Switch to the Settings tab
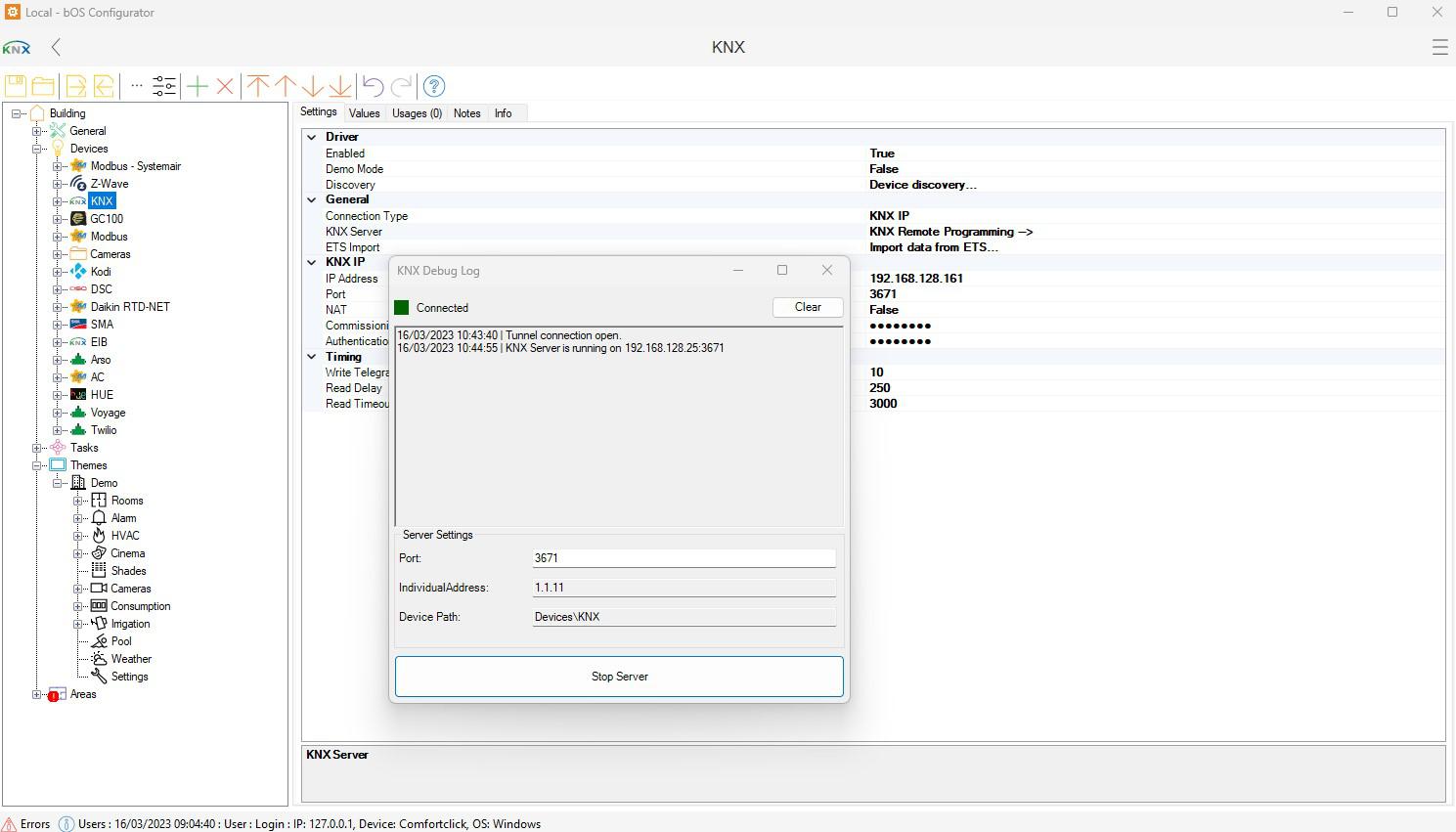The image size is (1456, 832). coord(319,112)
